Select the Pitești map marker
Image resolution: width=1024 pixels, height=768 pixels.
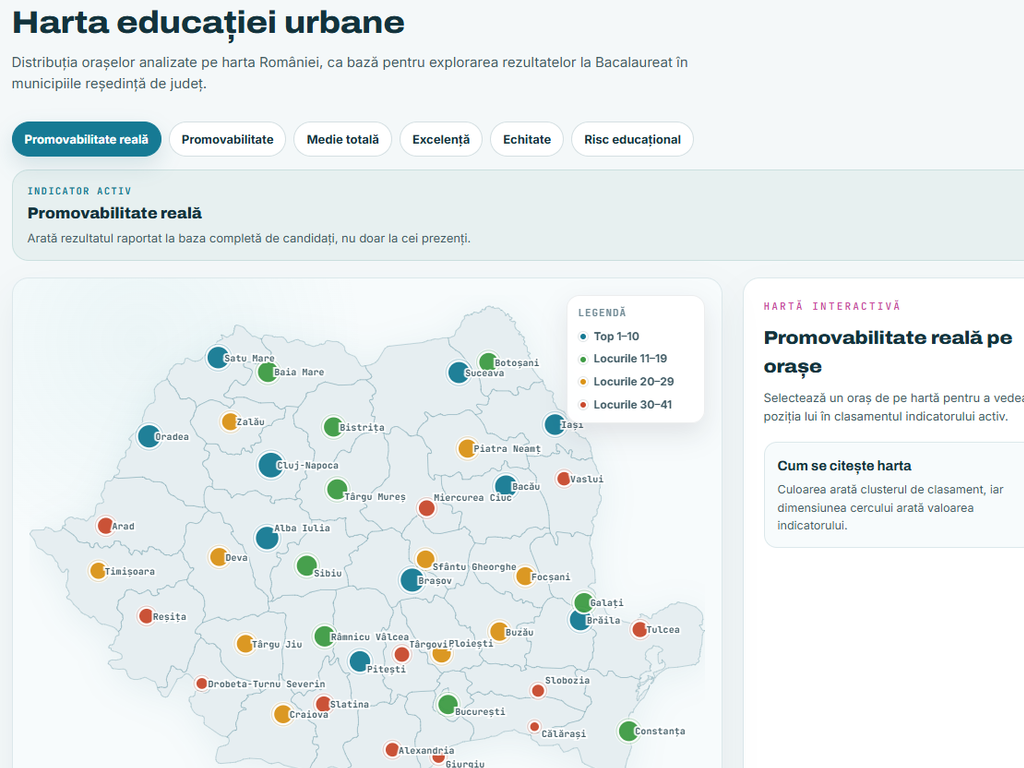coord(359,662)
